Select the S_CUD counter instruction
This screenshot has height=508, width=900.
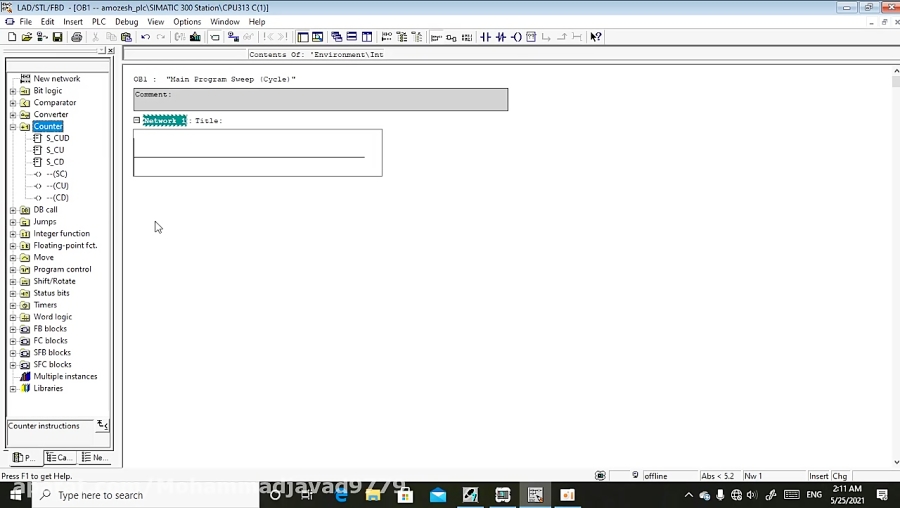57,138
